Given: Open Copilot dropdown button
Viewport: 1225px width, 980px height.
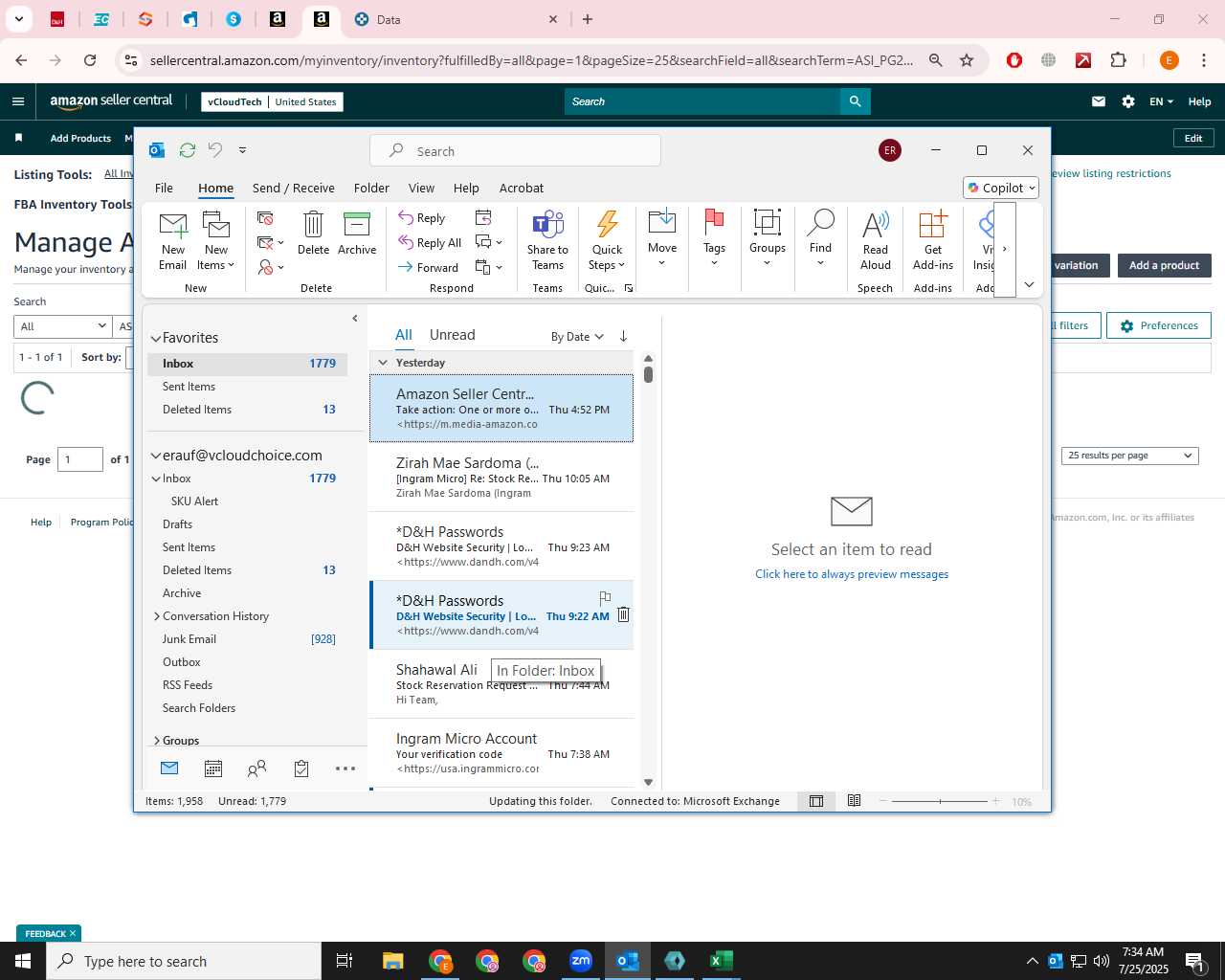Looking at the screenshot, I should tap(1001, 188).
